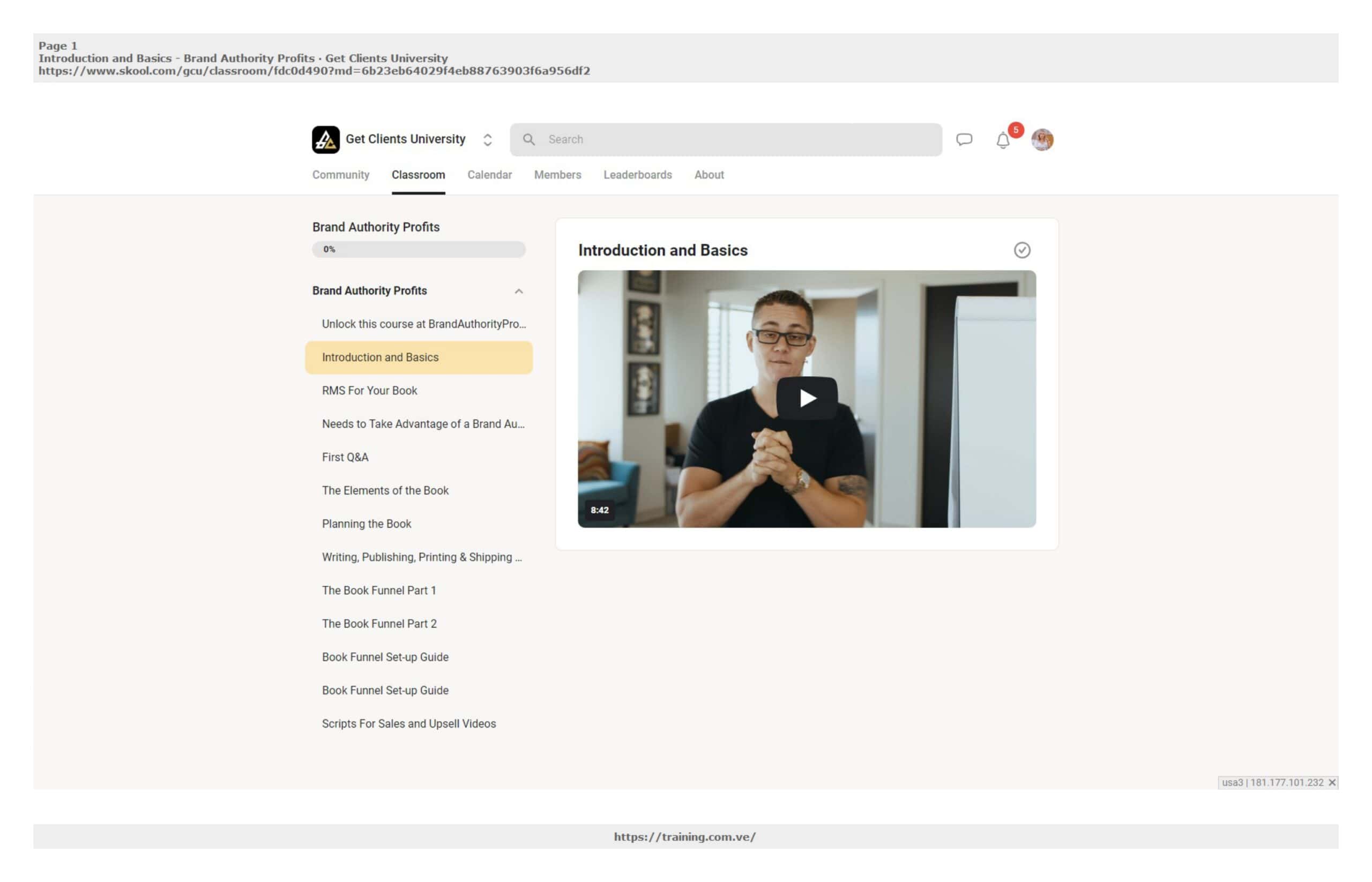This screenshot has height=882, width=1372.
Task: Collapse the Brand Authority Profits section
Action: pyautogui.click(x=518, y=291)
